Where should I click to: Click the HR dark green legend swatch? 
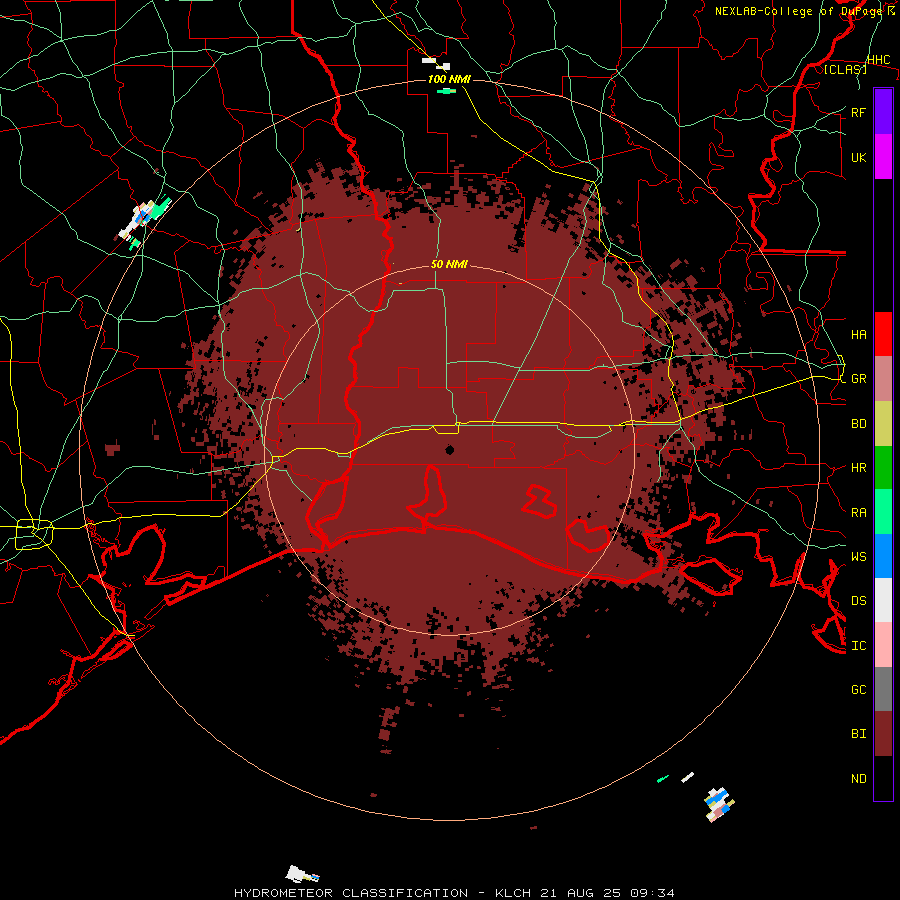(x=883, y=468)
